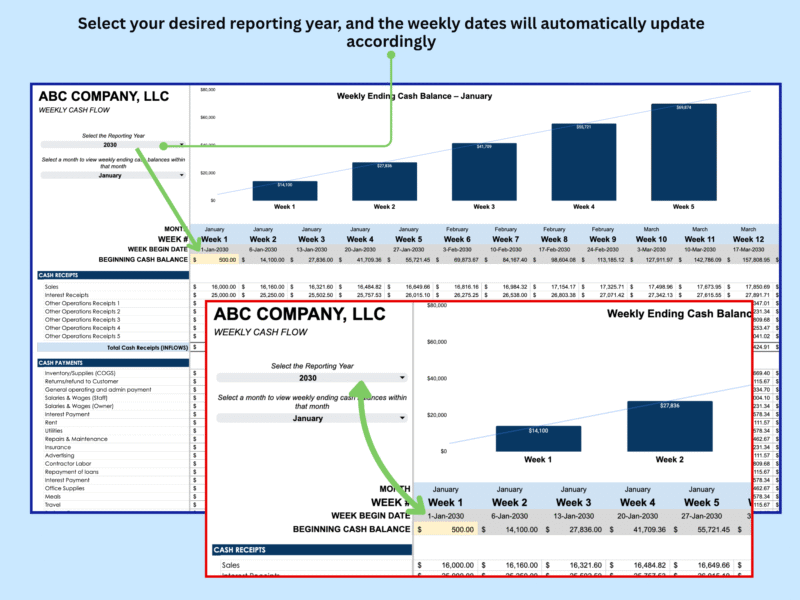Click the Total Cash Receipts (INFLOWS) row

pyautogui.click(x=113, y=347)
